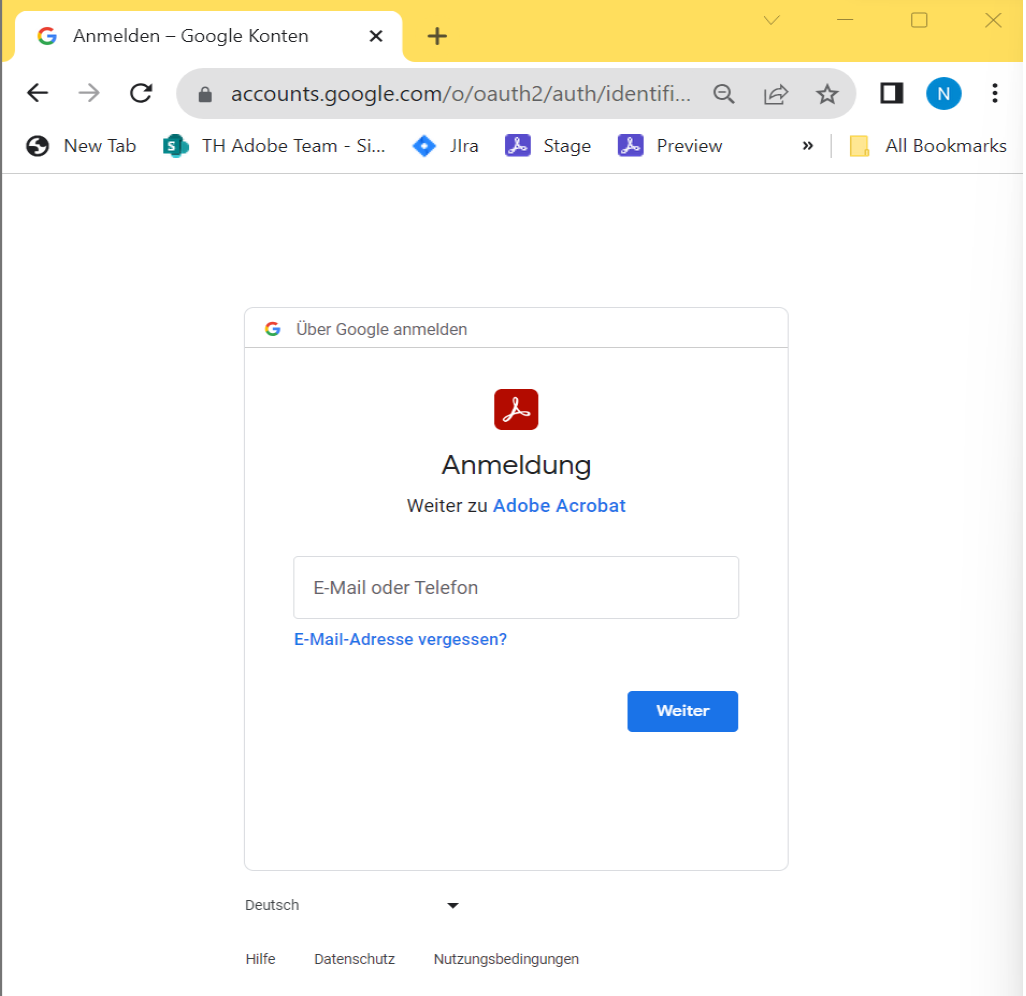Viewport: 1026px width, 996px height.
Task: Open the Deutsch language dropdown
Action: pyautogui.click(x=352, y=905)
